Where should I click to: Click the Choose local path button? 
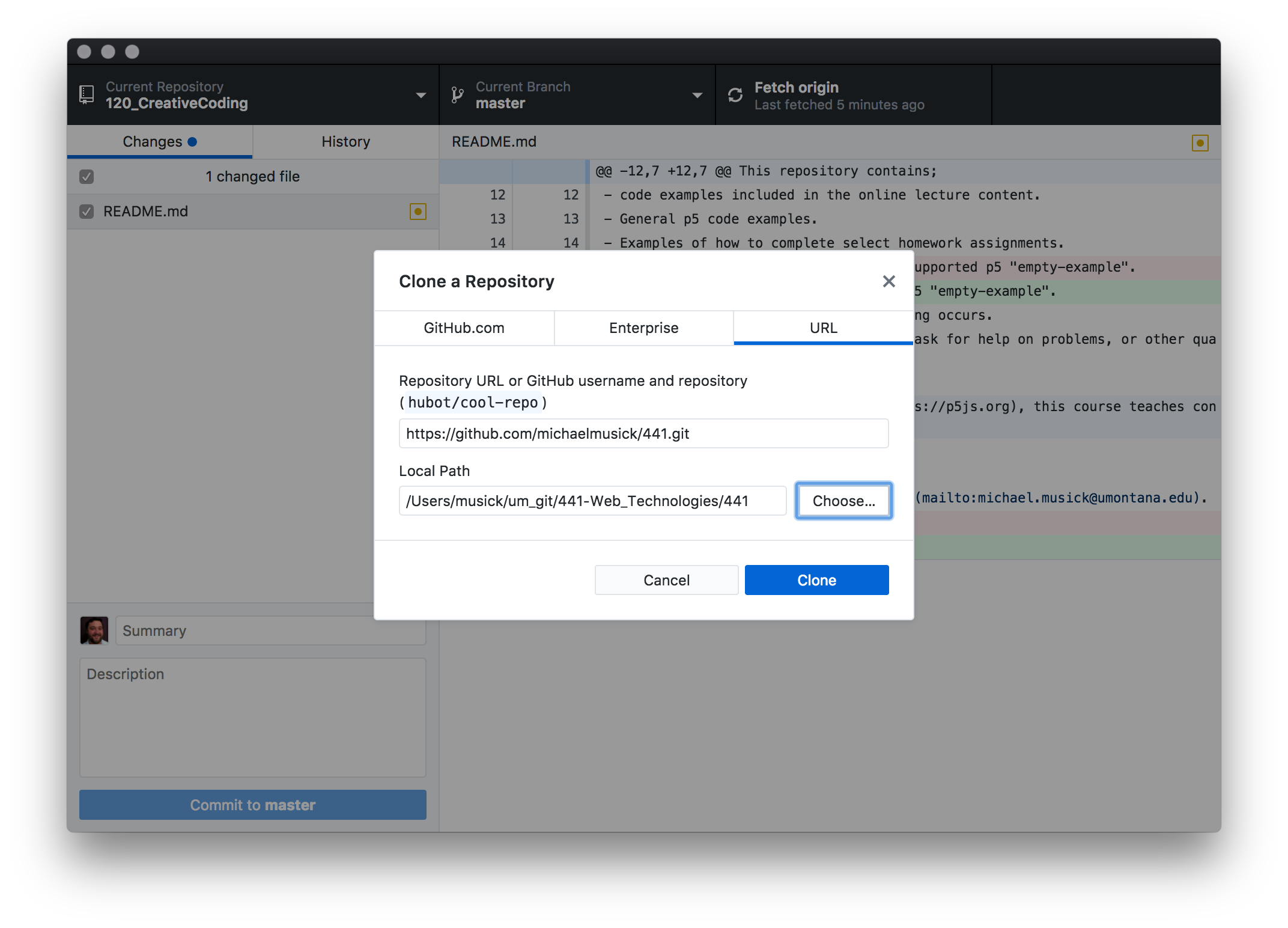click(843, 500)
